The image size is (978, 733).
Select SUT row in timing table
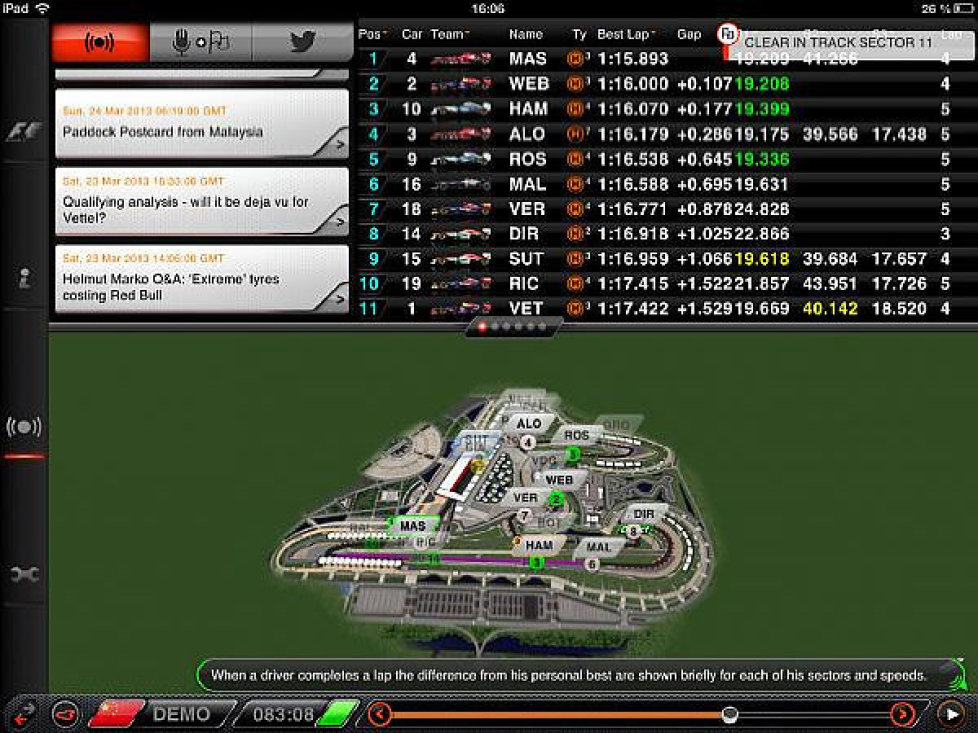666,259
